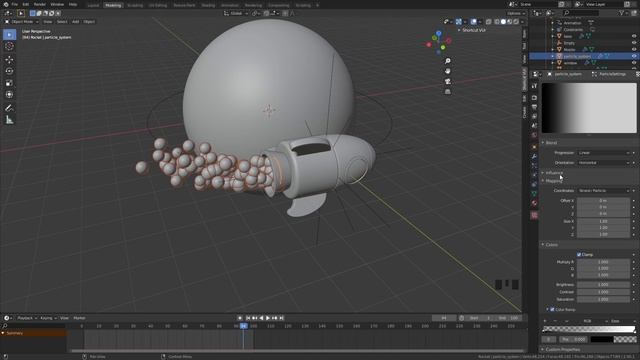The height and width of the screenshot is (360, 640).
Task: Open the Progression dropdown
Action: pos(604,153)
